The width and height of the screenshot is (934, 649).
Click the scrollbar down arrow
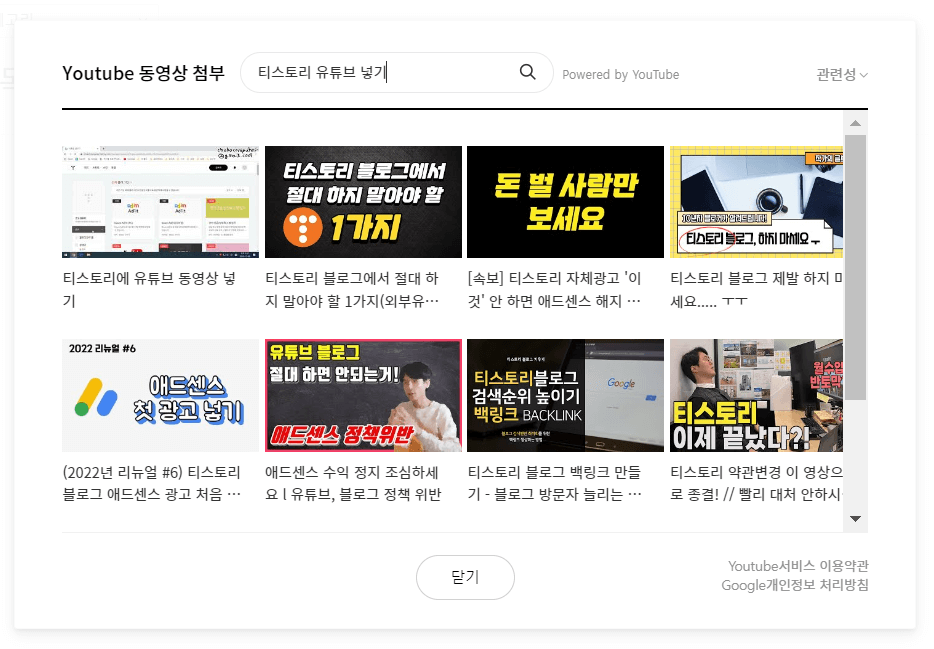point(855,519)
